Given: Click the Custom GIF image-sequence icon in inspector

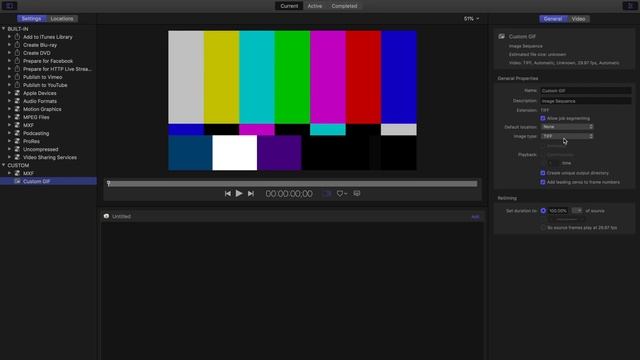Looking at the screenshot, I should coord(502,36).
